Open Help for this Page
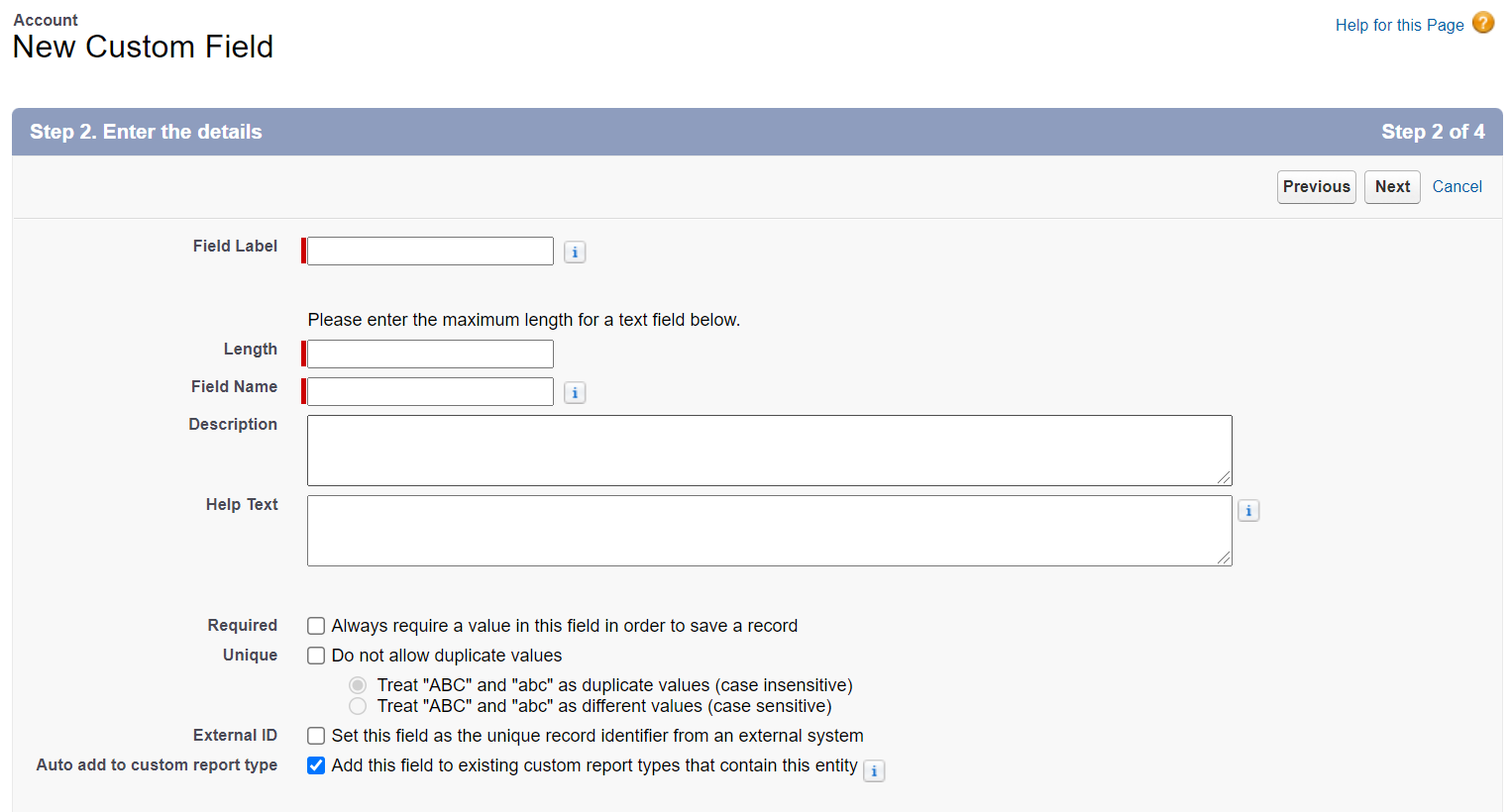1510x812 pixels. point(1399,24)
